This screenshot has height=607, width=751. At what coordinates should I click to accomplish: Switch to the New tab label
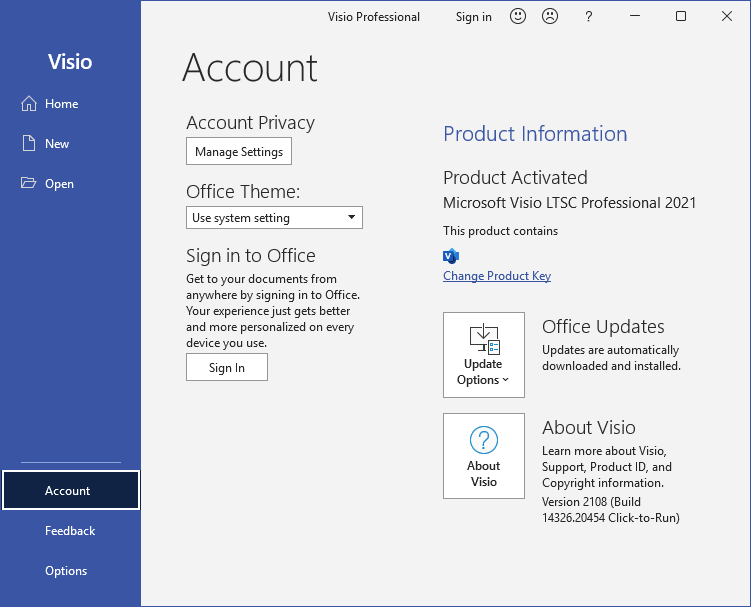click(x=57, y=144)
